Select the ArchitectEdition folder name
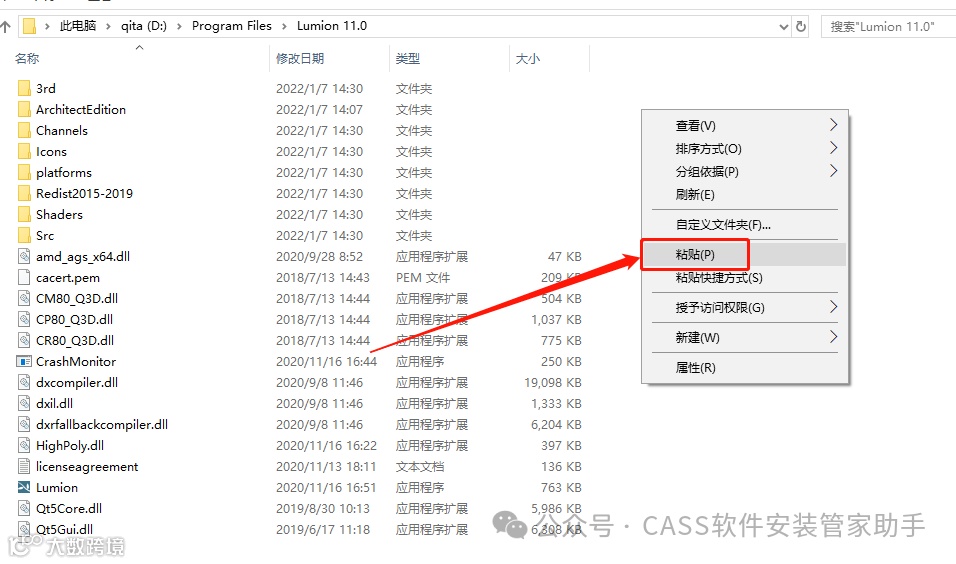Viewport: 956px width, 564px height. click(x=81, y=110)
